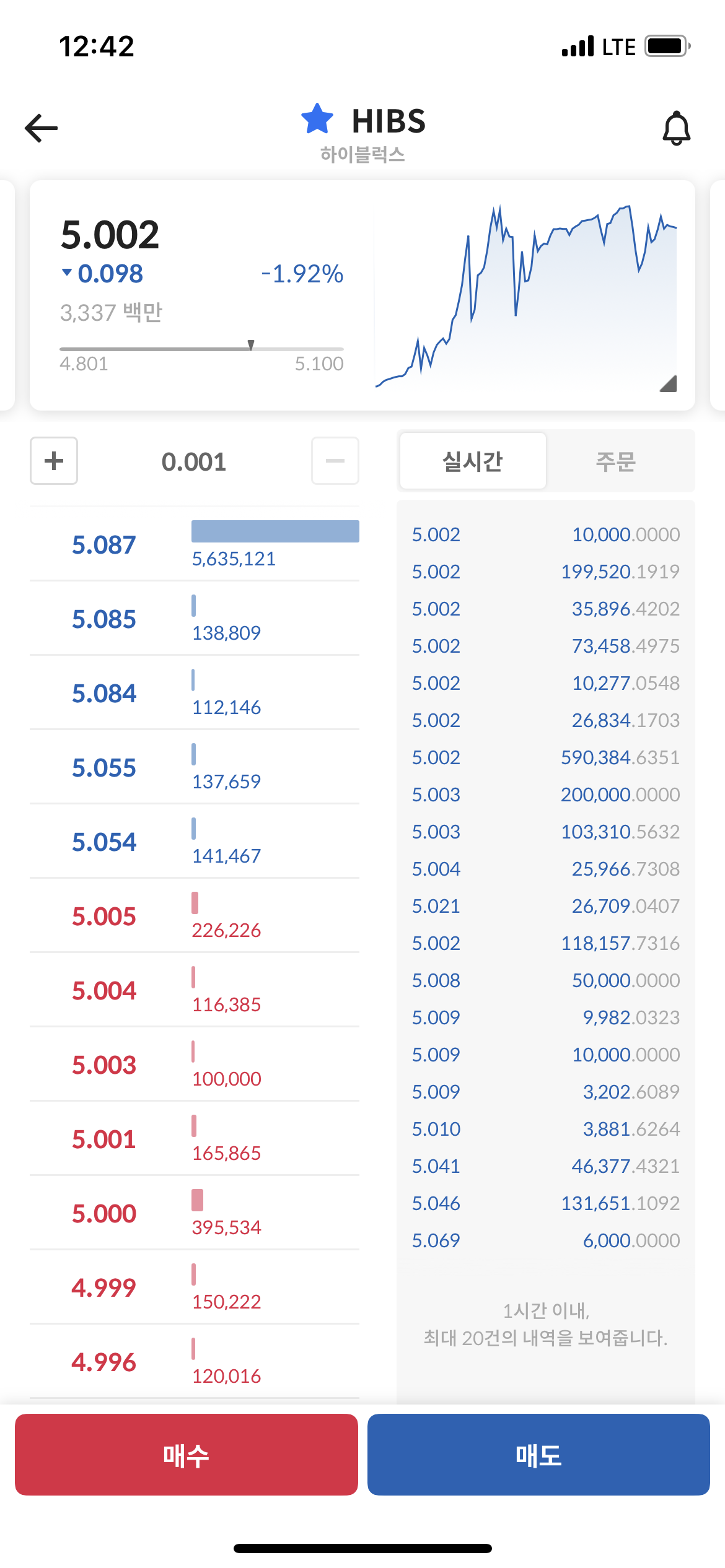
Task: Tap the back arrow icon
Action: coord(41,128)
